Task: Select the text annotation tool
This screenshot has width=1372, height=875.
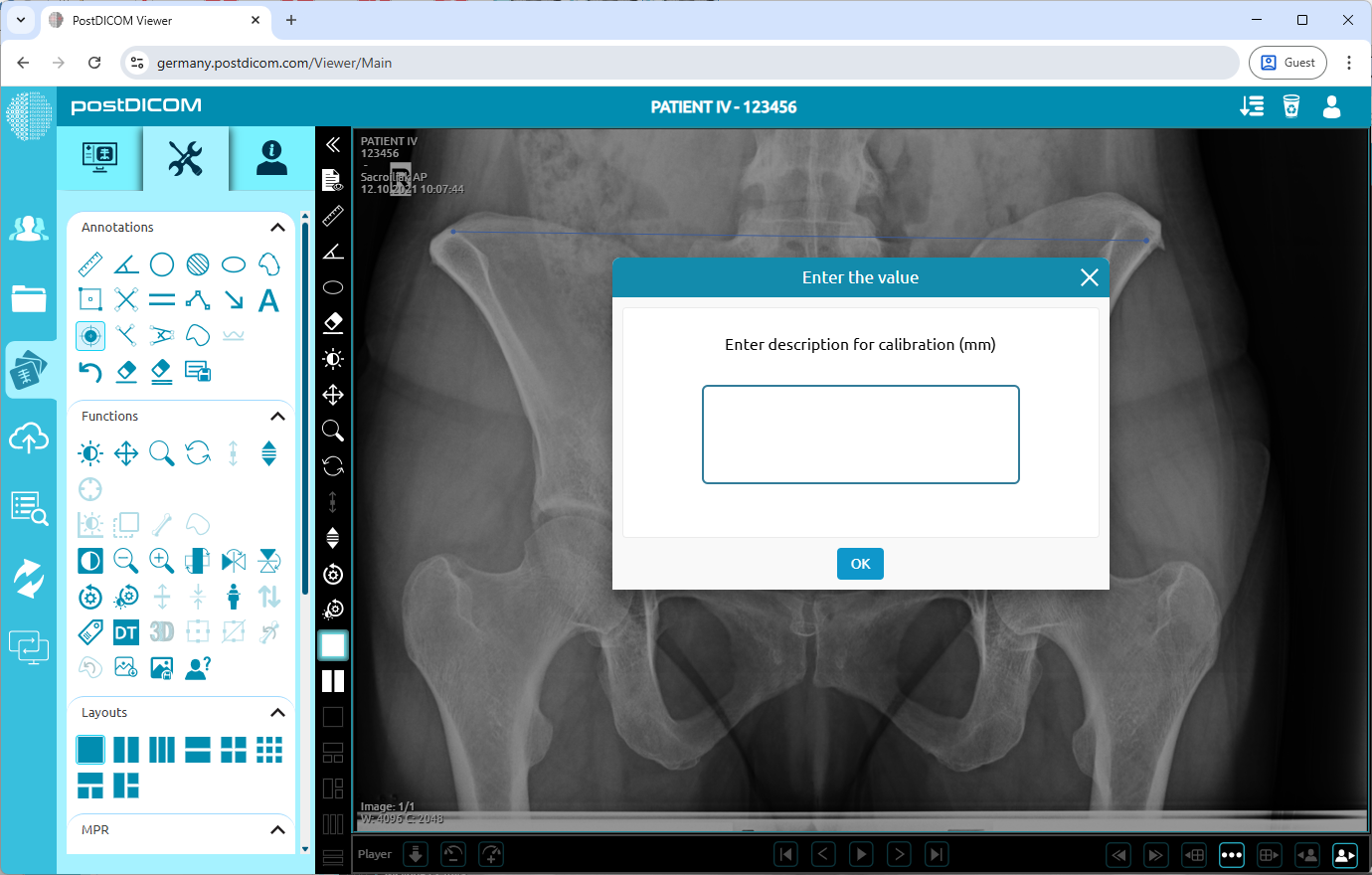Action: 268,299
